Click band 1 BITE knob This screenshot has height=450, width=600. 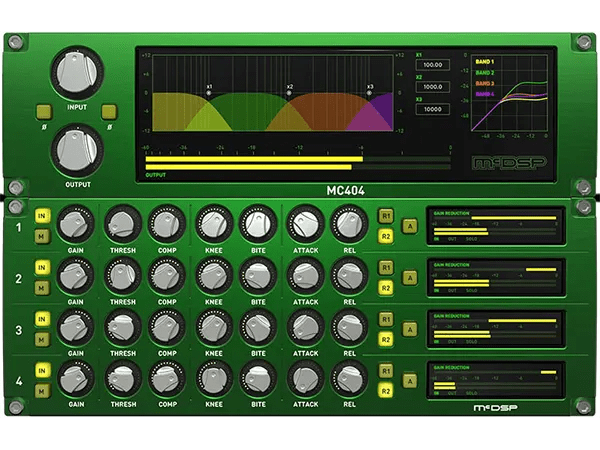click(x=258, y=224)
